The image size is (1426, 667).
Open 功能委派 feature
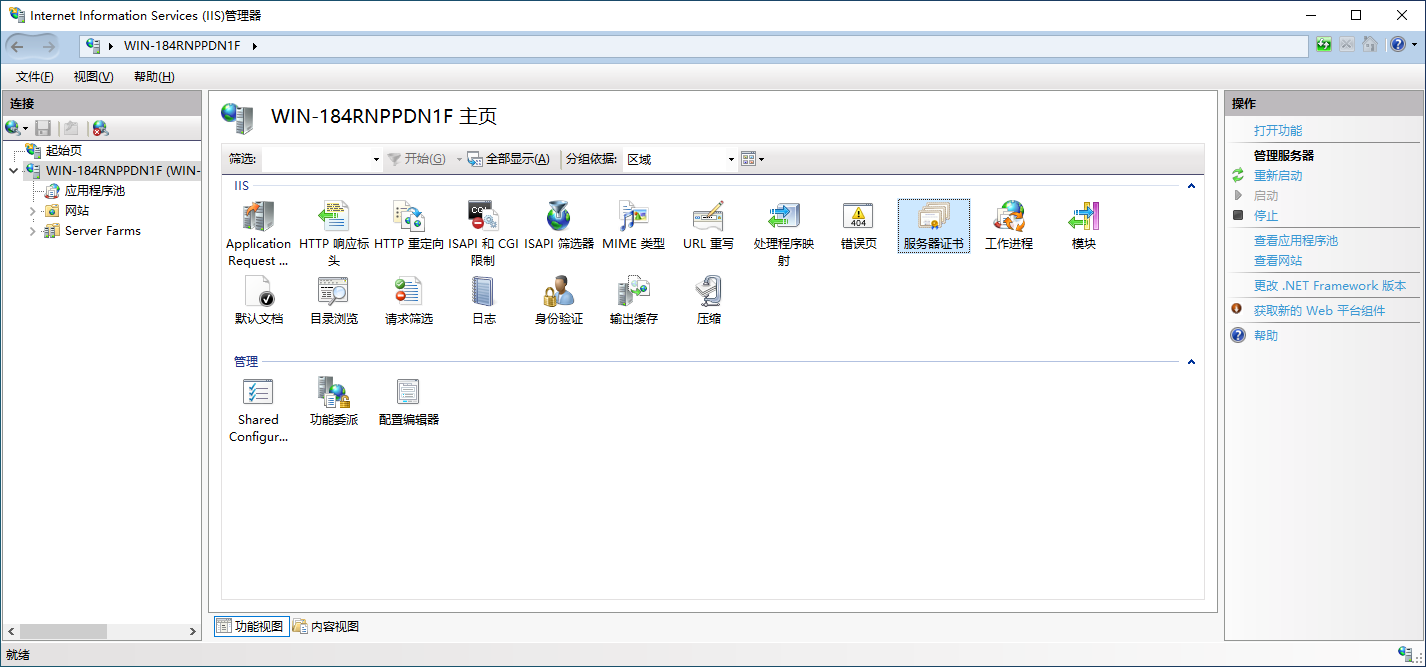click(x=334, y=402)
